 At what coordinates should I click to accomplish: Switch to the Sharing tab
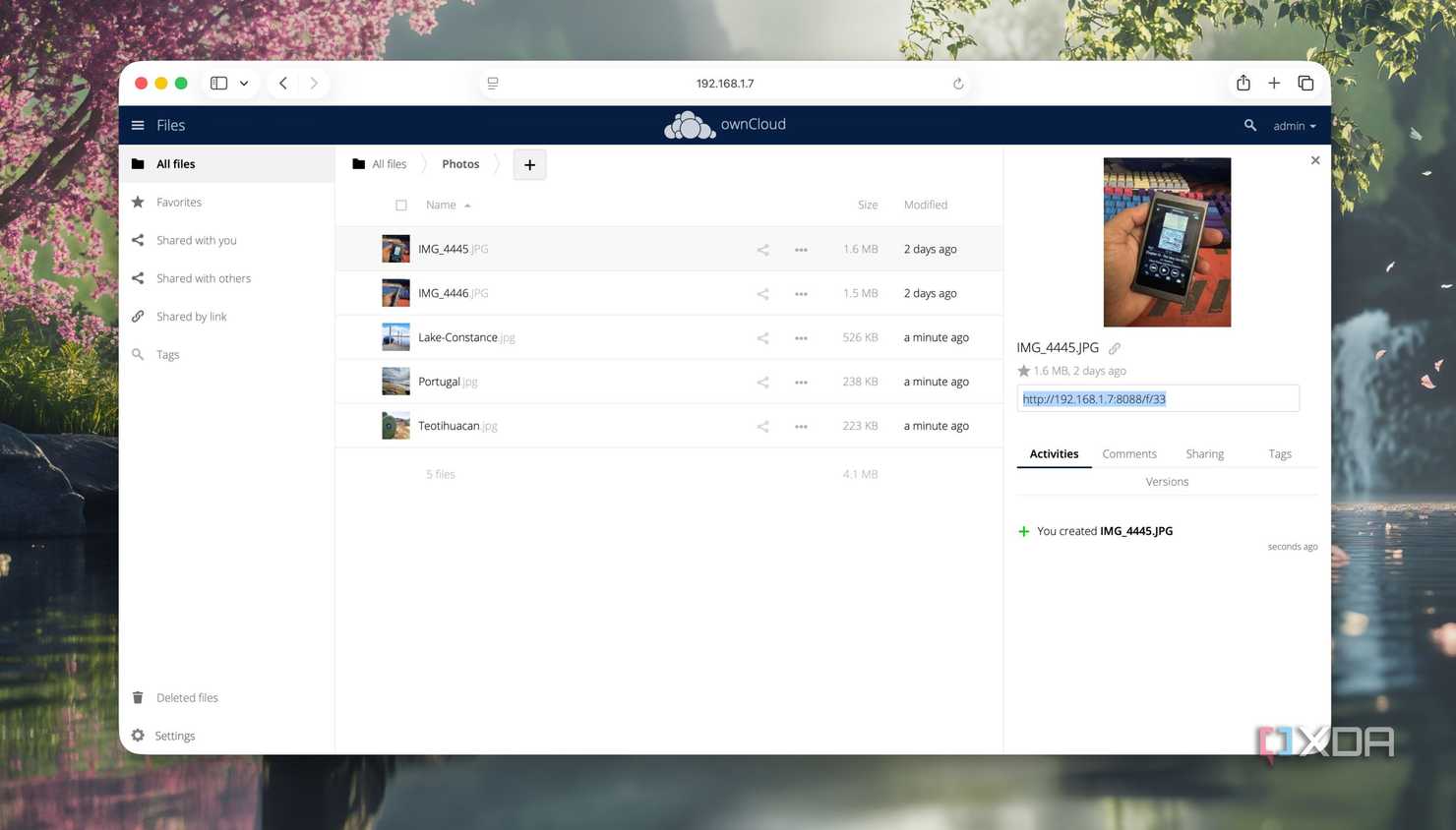[x=1204, y=454]
